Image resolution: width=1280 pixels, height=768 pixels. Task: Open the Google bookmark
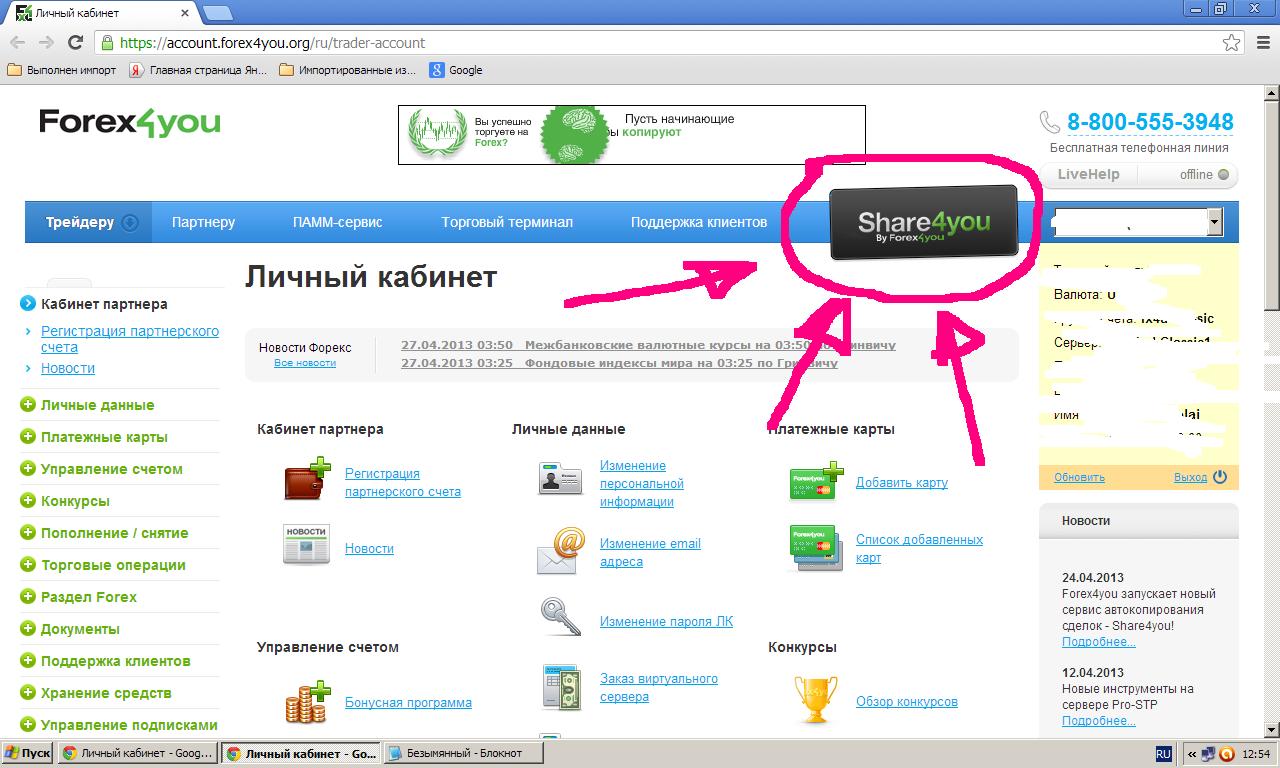pos(456,70)
